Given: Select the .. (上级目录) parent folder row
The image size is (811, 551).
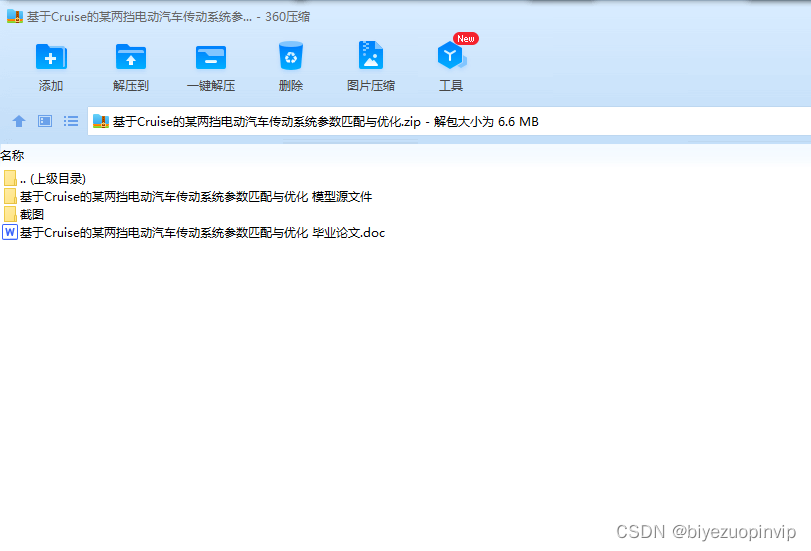Looking at the screenshot, I should pyautogui.click(x=44, y=178).
